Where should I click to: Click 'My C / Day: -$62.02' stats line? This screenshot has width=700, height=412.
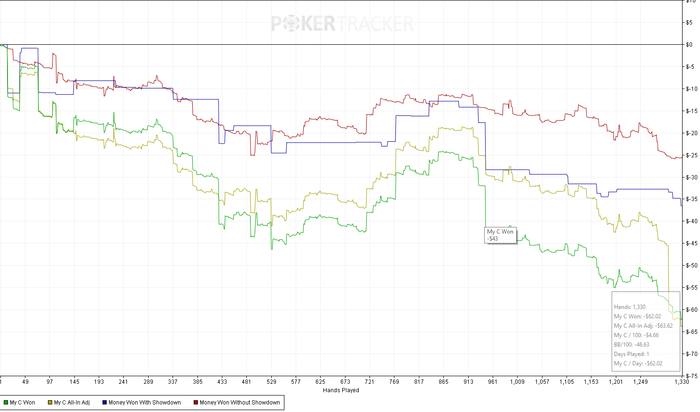point(638,363)
